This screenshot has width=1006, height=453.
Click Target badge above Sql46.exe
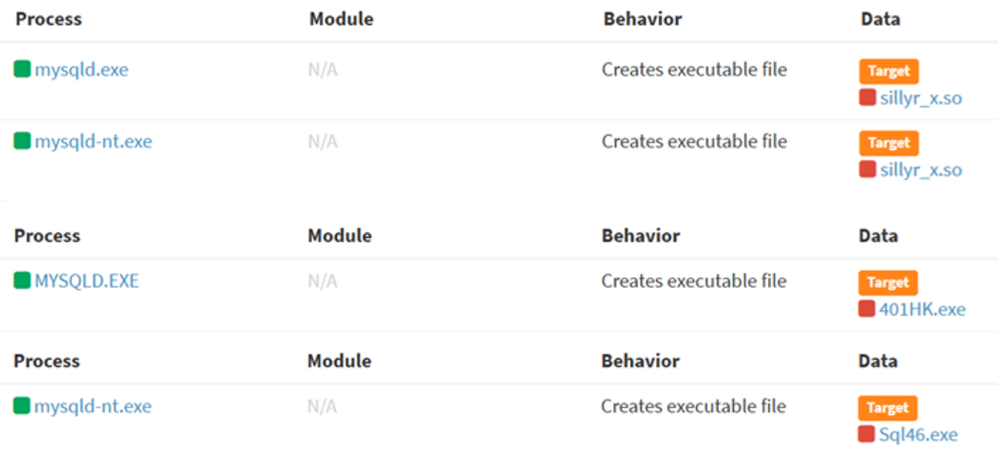tap(888, 408)
